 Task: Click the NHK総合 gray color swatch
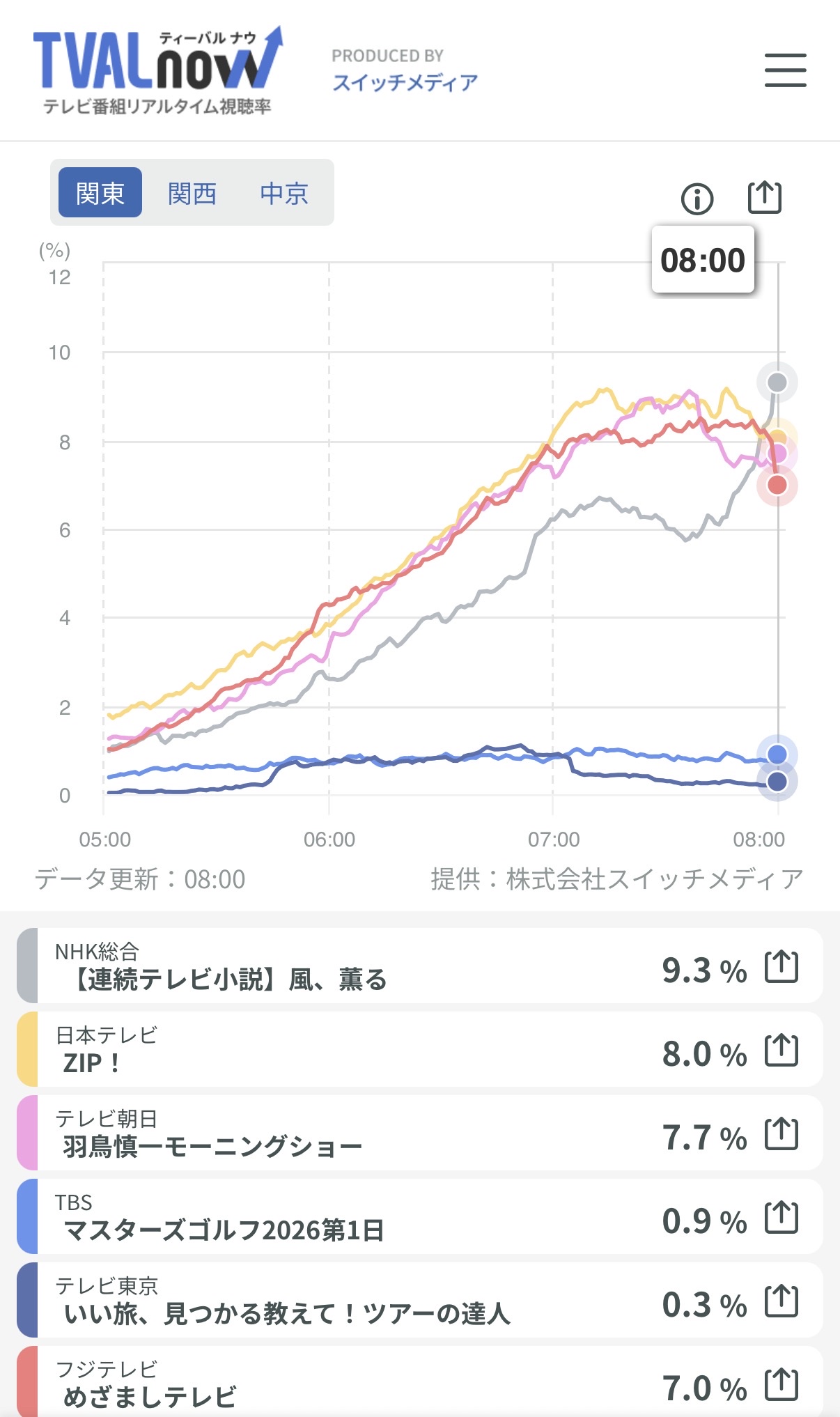point(27,966)
